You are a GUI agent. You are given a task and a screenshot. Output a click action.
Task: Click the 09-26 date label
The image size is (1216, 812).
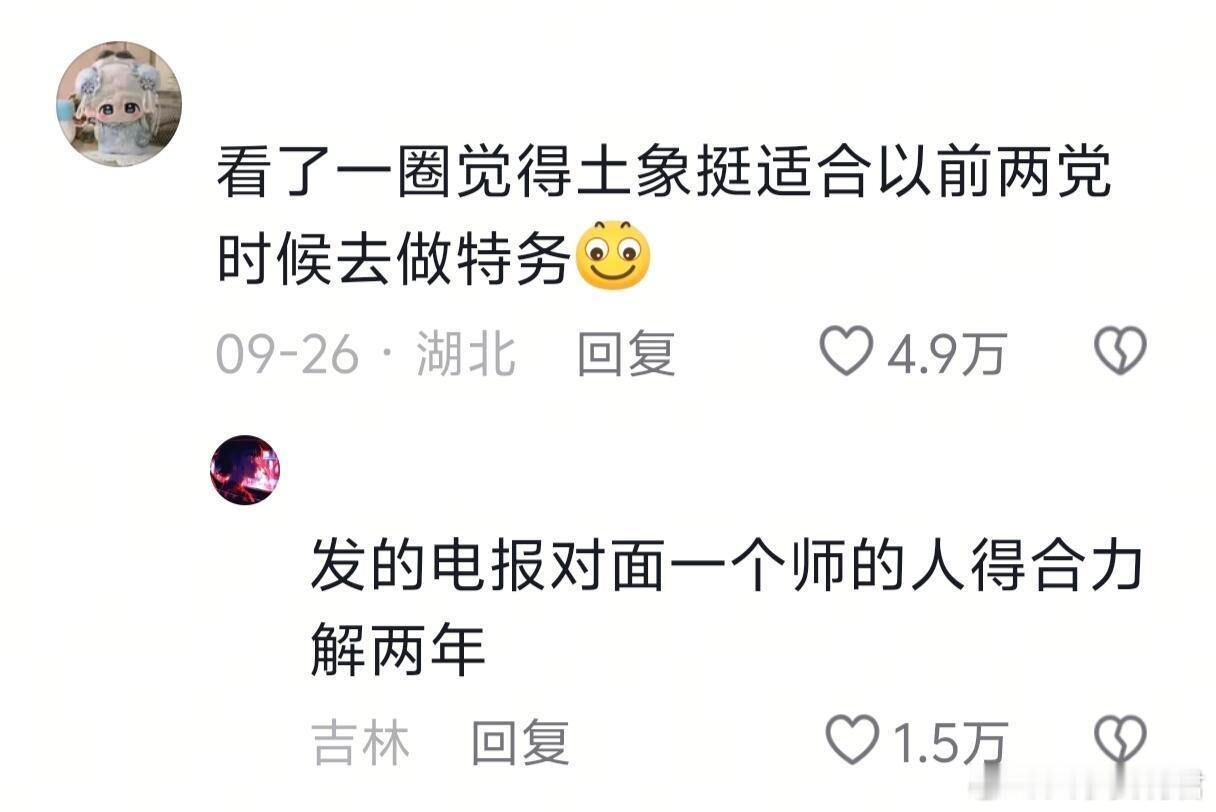coord(287,354)
